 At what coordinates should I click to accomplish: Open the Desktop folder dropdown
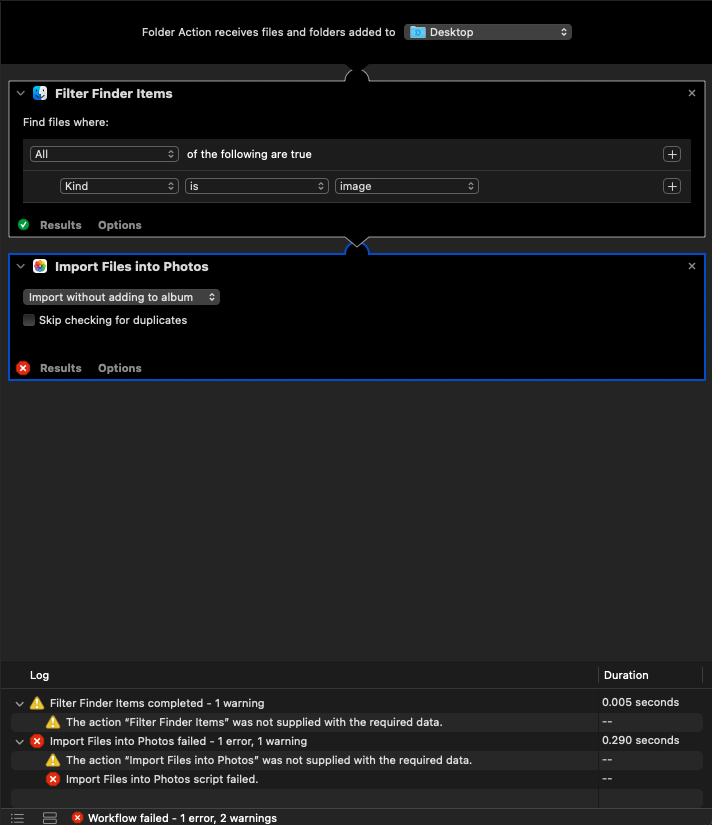coord(488,32)
